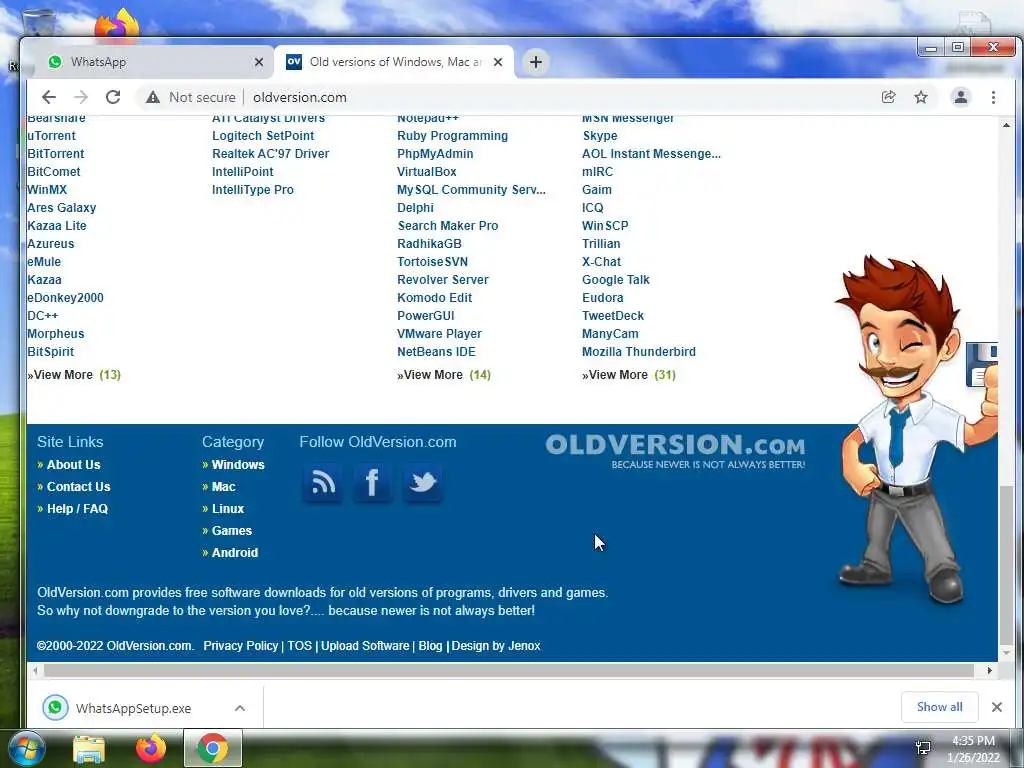Click View More (14) link

(x=444, y=375)
